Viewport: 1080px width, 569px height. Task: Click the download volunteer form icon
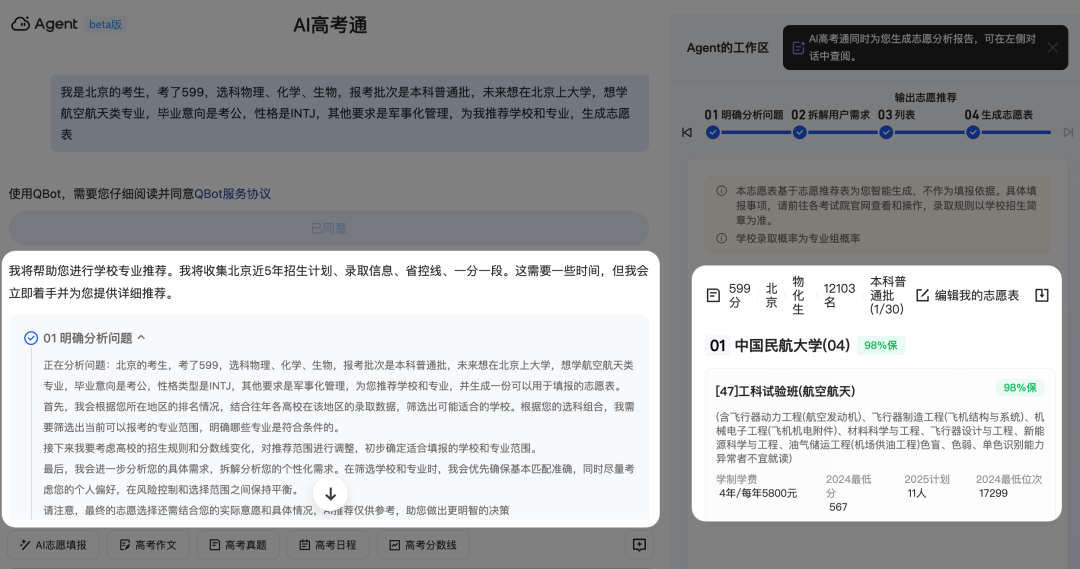[x=1041, y=295]
